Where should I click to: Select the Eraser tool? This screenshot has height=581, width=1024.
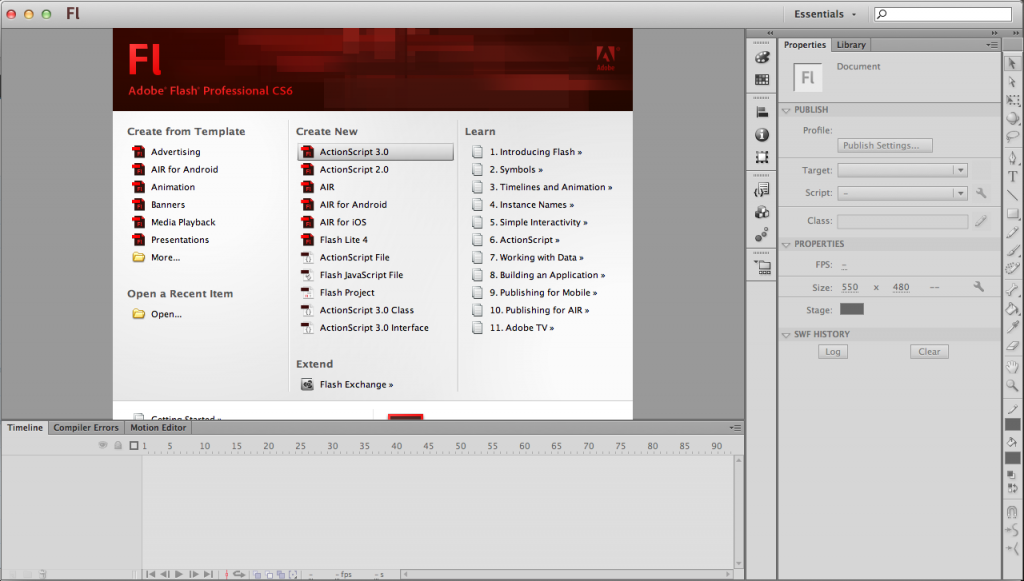click(x=1012, y=345)
